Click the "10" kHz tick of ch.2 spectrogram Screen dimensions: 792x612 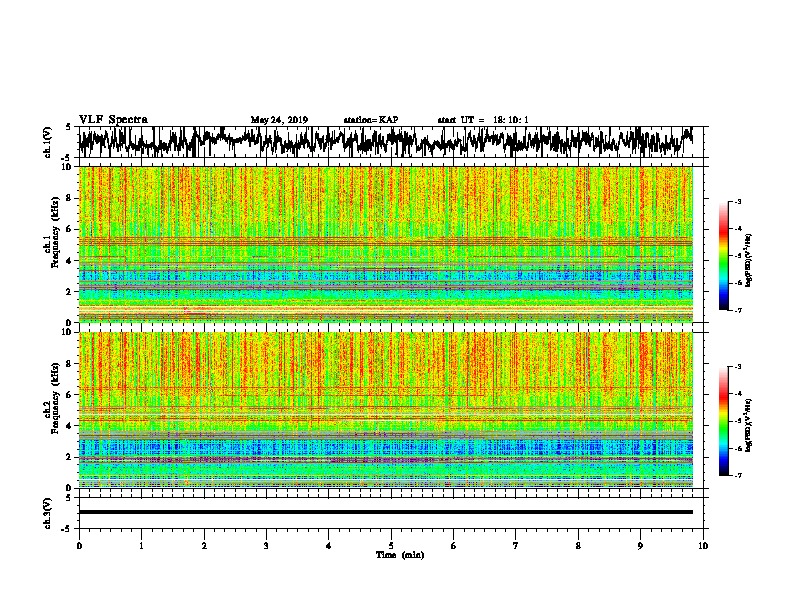coord(67,332)
